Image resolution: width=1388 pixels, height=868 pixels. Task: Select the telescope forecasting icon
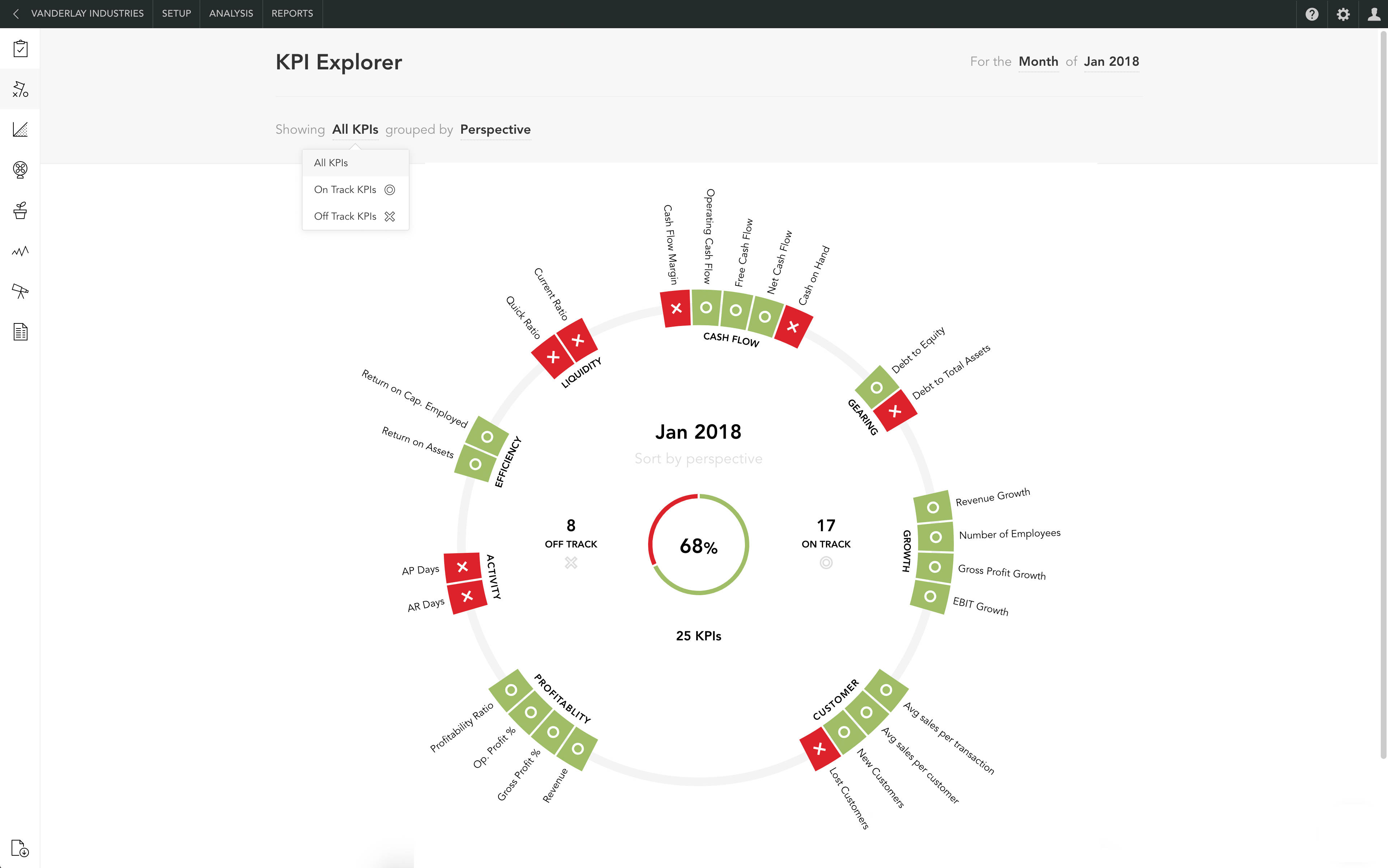pos(20,291)
